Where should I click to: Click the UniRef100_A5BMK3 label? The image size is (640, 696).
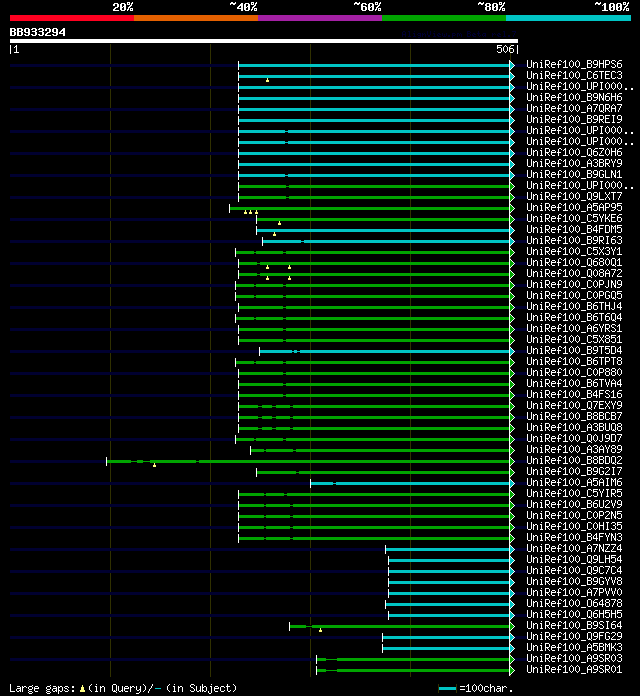(574, 648)
